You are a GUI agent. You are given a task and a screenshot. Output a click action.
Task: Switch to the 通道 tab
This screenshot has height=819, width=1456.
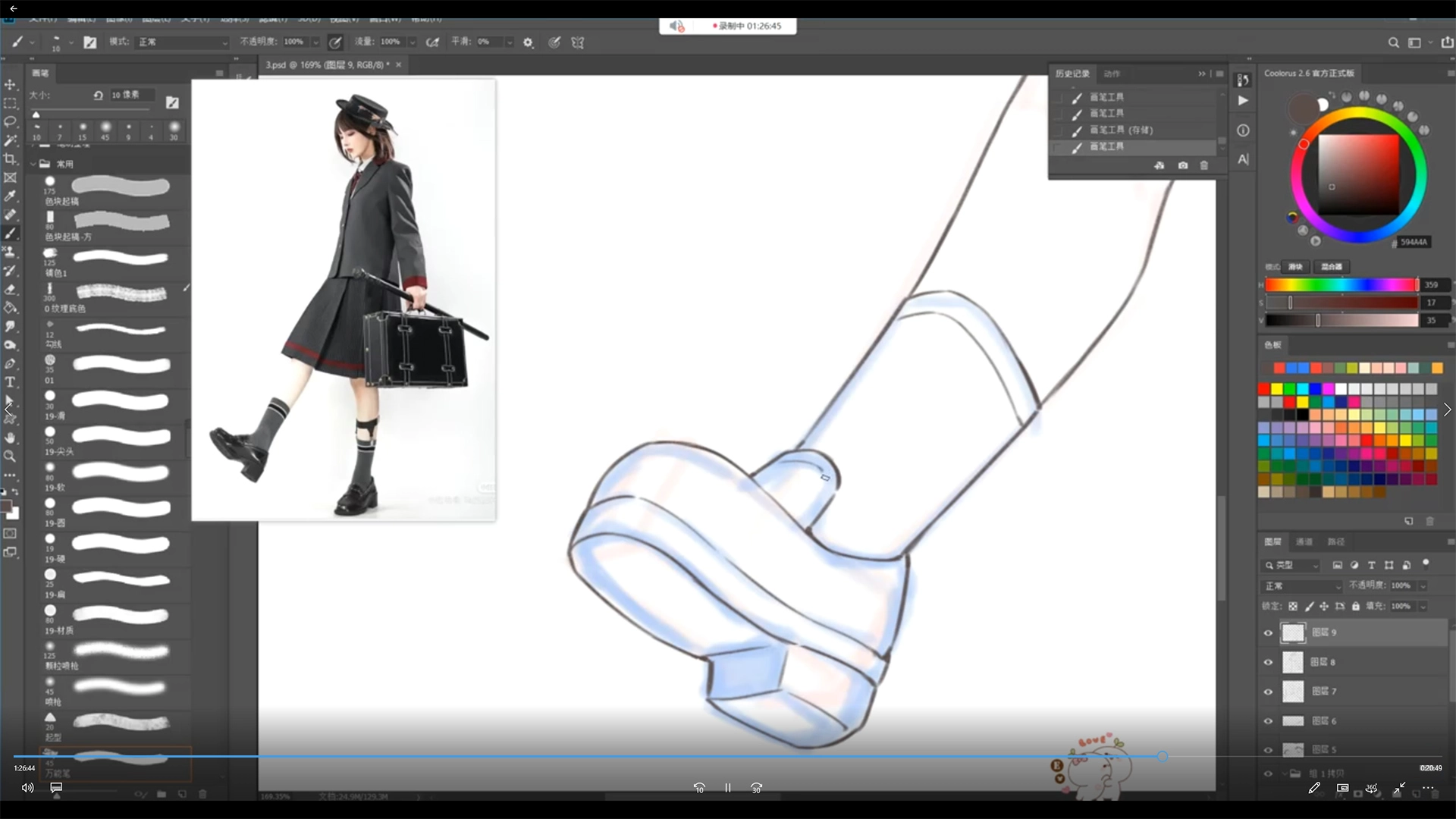pos(1304,541)
